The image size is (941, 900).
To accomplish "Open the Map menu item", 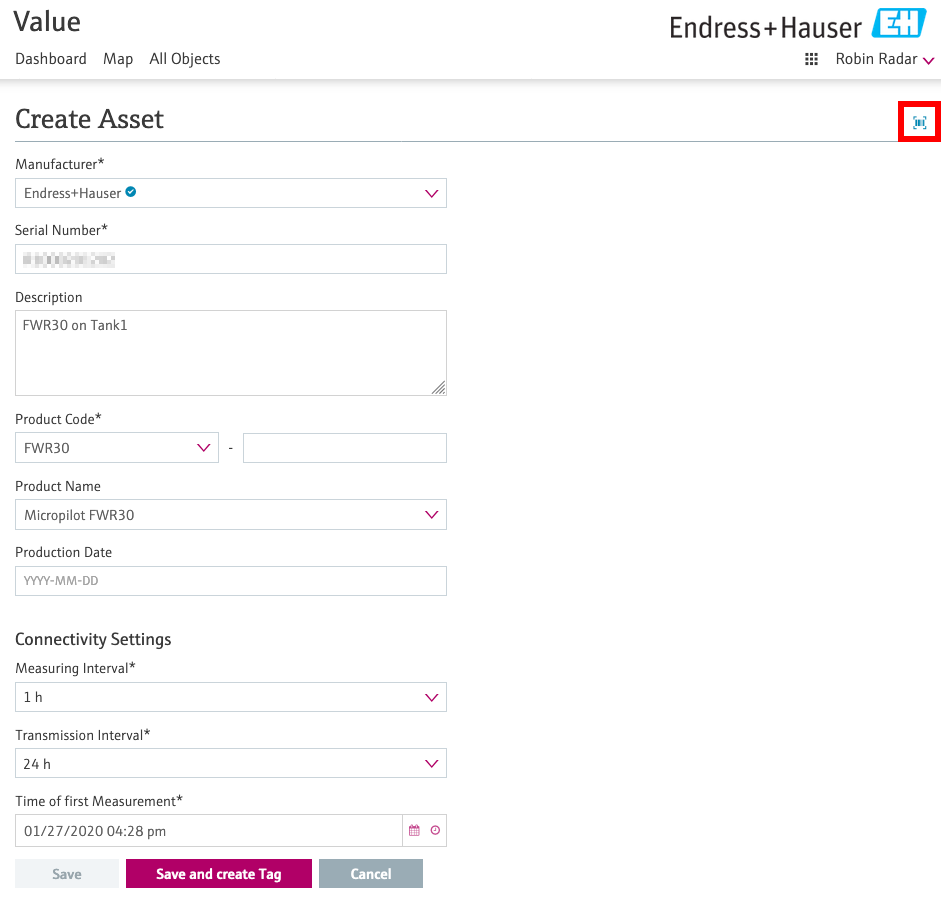I will [118, 59].
